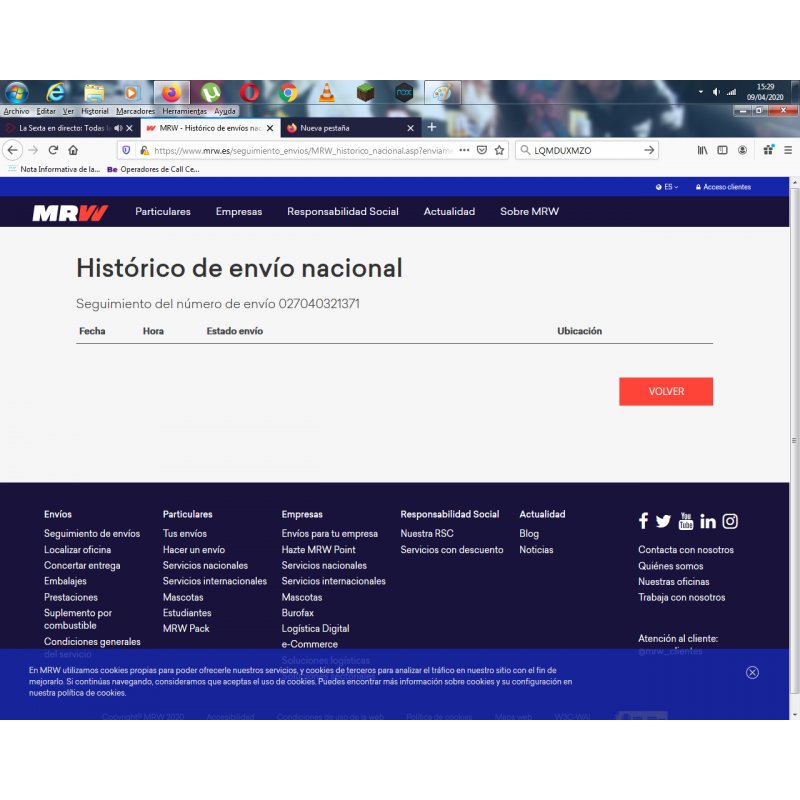Expand the ES language dropdown
This screenshot has width=800, height=800.
coord(667,187)
